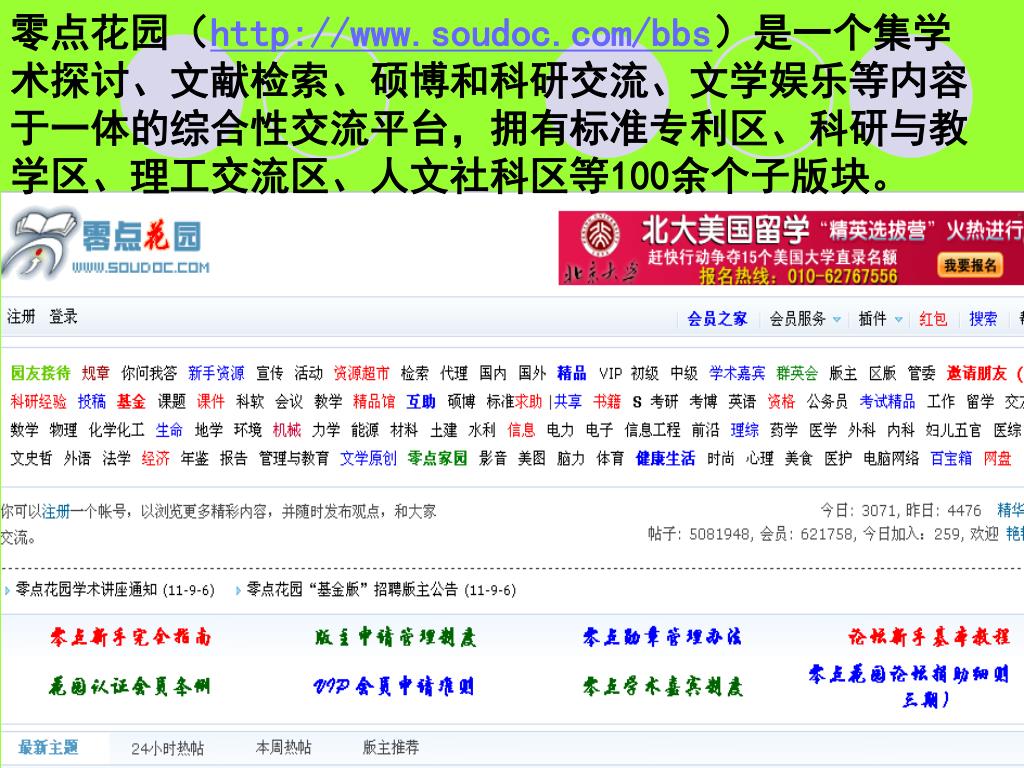Select the 精品 forum link
Image resolution: width=1024 pixels, height=768 pixels.
point(571,373)
